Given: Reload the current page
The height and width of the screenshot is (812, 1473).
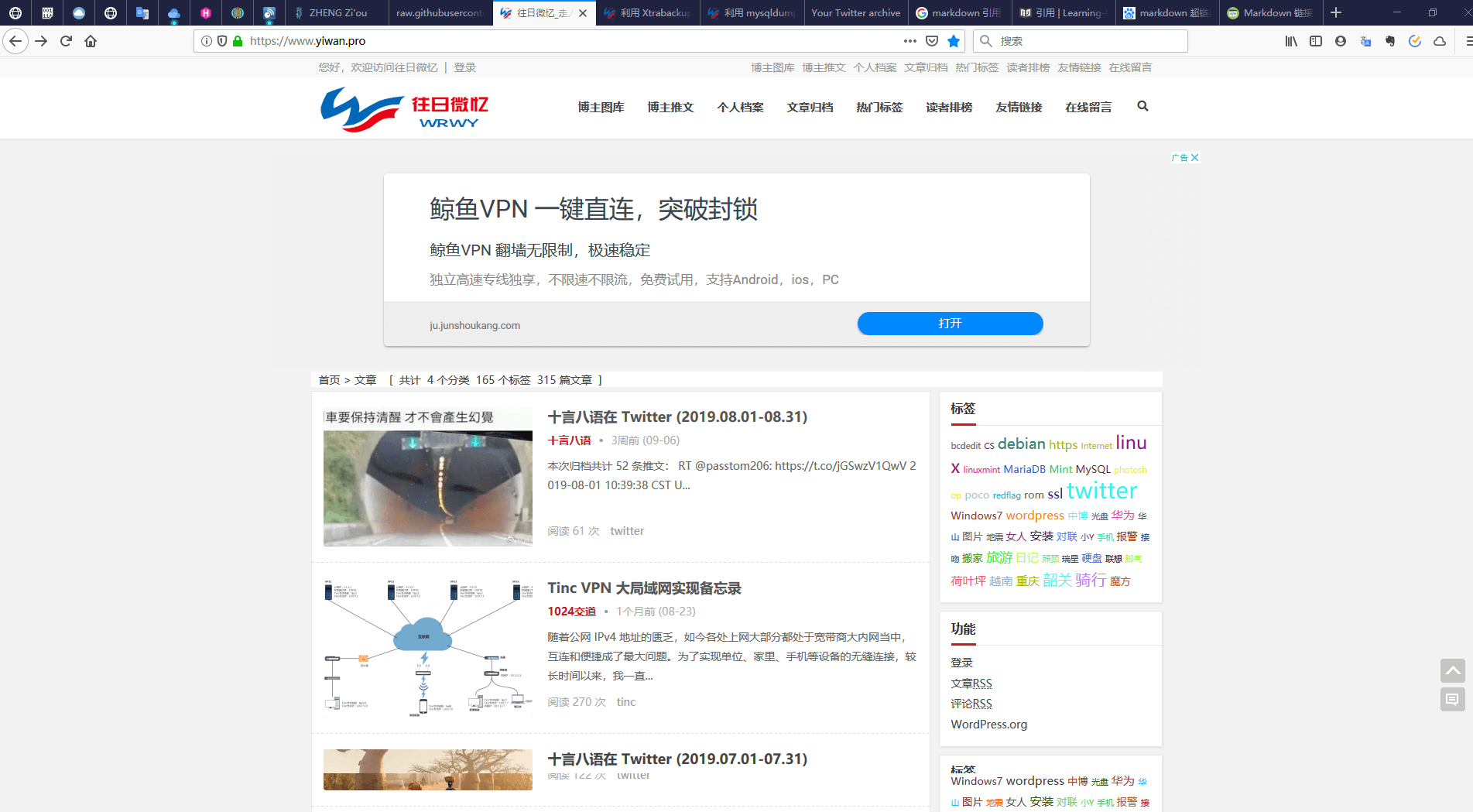Looking at the screenshot, I should point(66,41).
